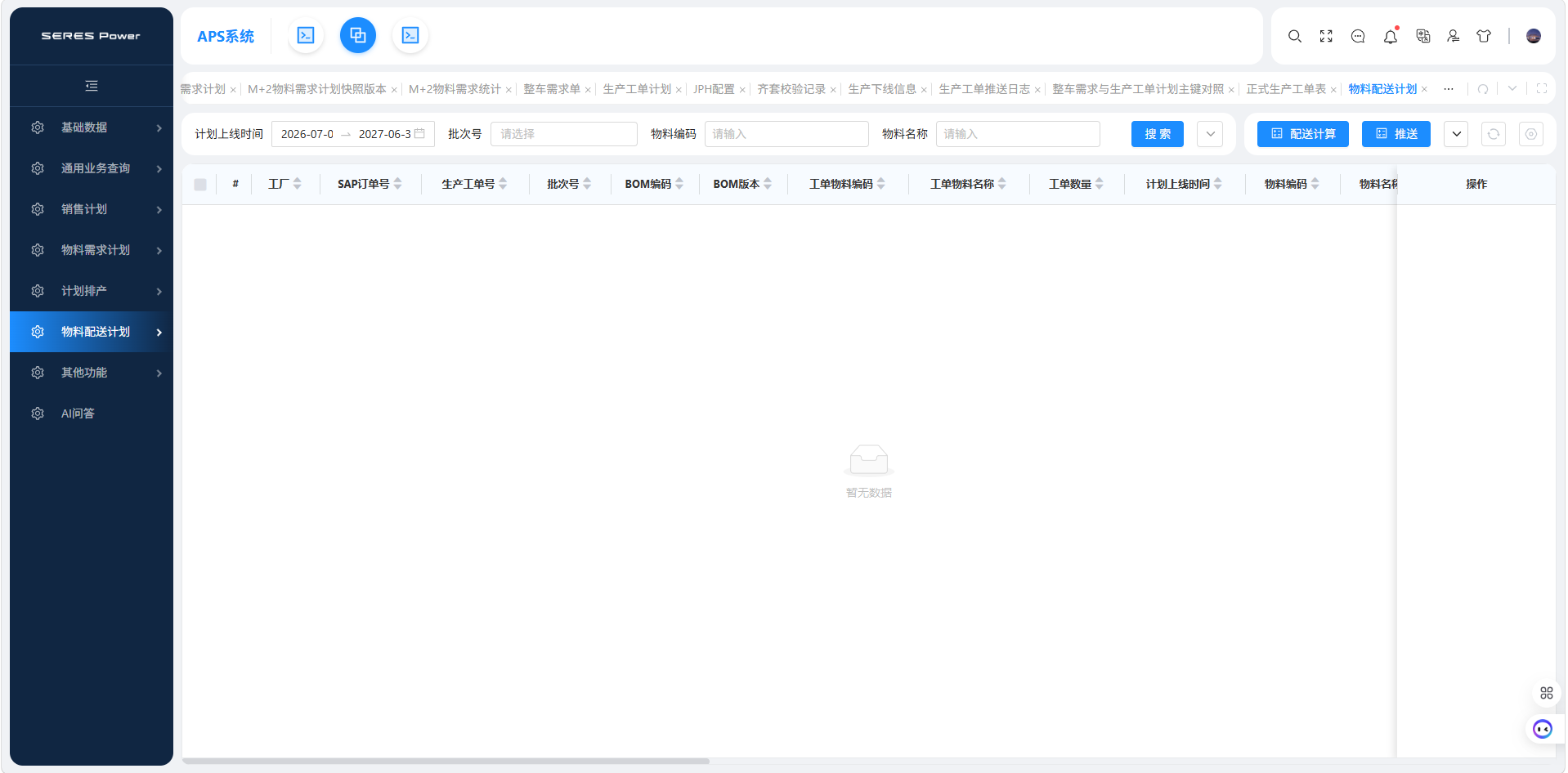Image resolution: width=1568 pixels, height=773 pixels.
Task: Expand 计划排产 menu
Action: click(x=92, y=291)
